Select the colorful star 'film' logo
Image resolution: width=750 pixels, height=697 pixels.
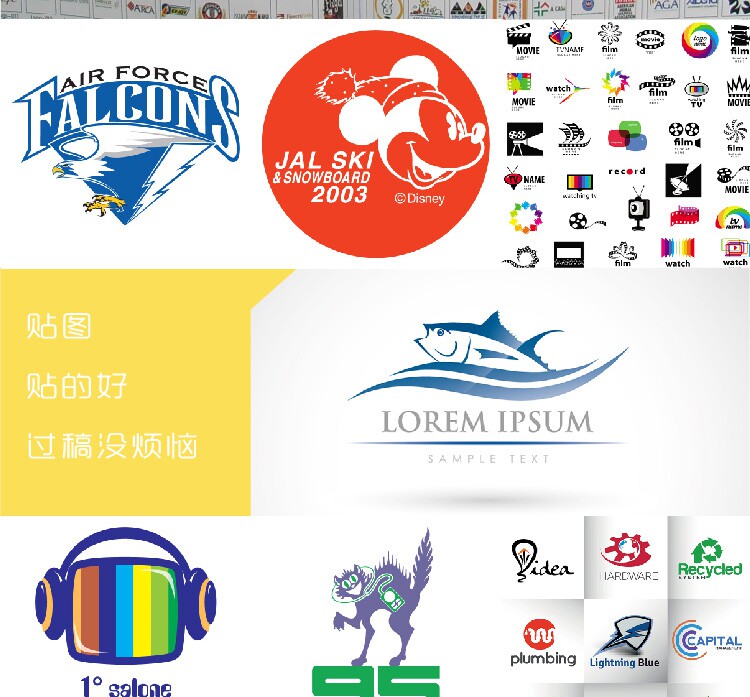[615, 87]
